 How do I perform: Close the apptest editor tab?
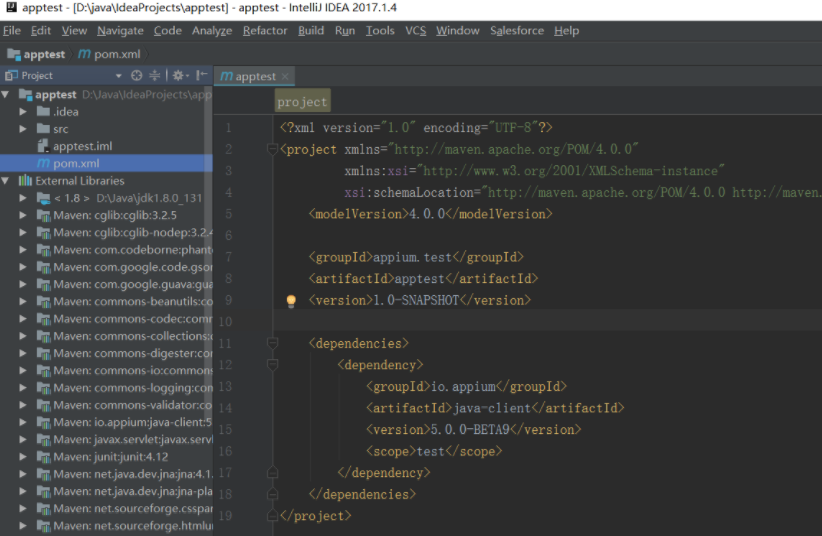pos(285,77)
